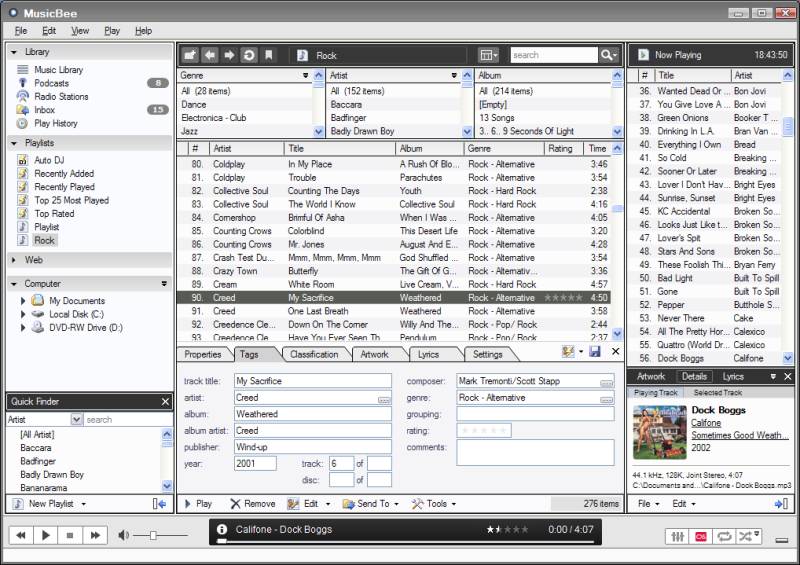The height and width of the screenshot is (565, 800).
Task: Click the first toolbar icon left of back arrow
Action: 190,55
